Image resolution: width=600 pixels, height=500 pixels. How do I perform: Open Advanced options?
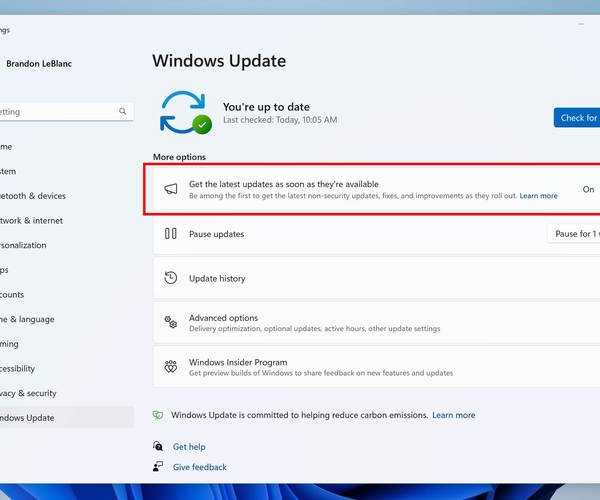[377, 322]
